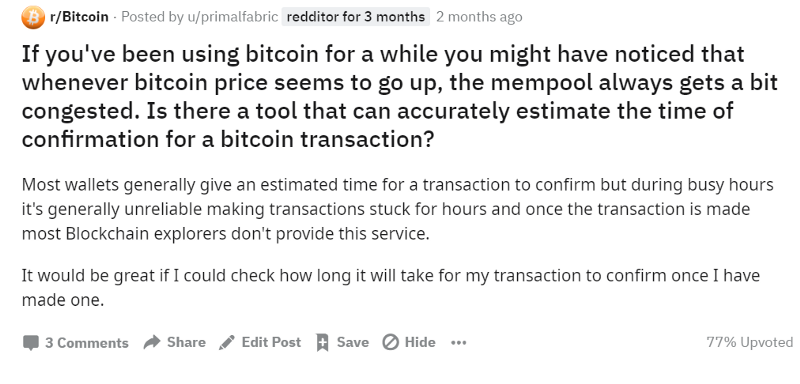Select the Share text button

pyautogui.click(x=186, y=342)
